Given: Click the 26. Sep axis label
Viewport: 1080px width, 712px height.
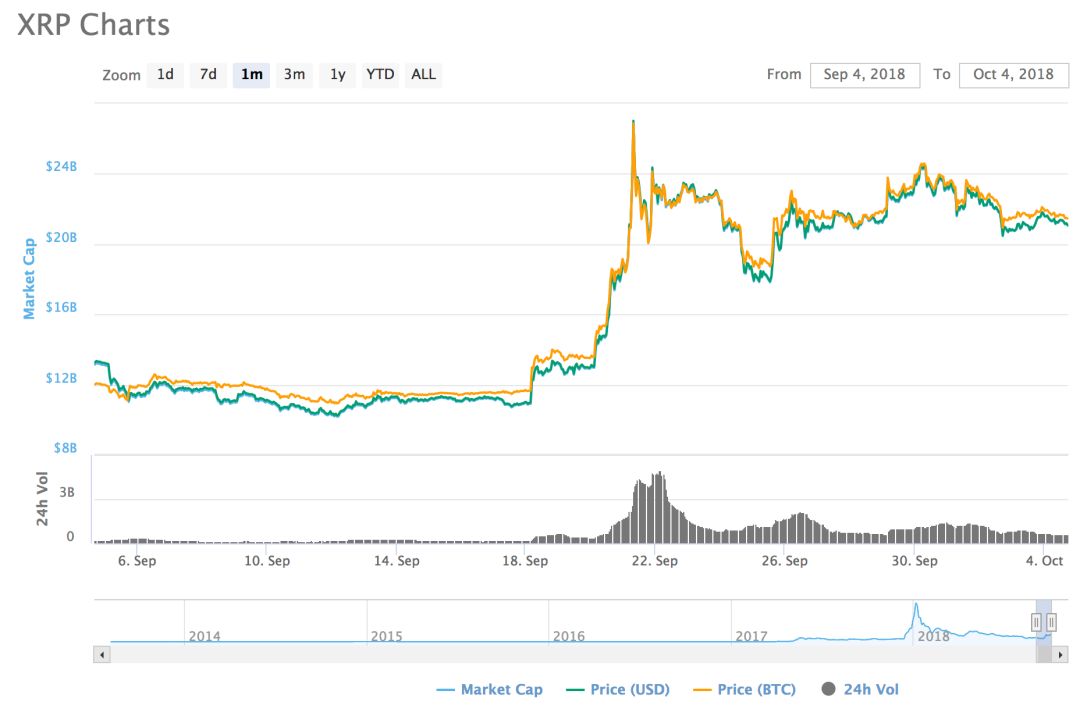Looking at the screenshot, I should coord(785,561).
